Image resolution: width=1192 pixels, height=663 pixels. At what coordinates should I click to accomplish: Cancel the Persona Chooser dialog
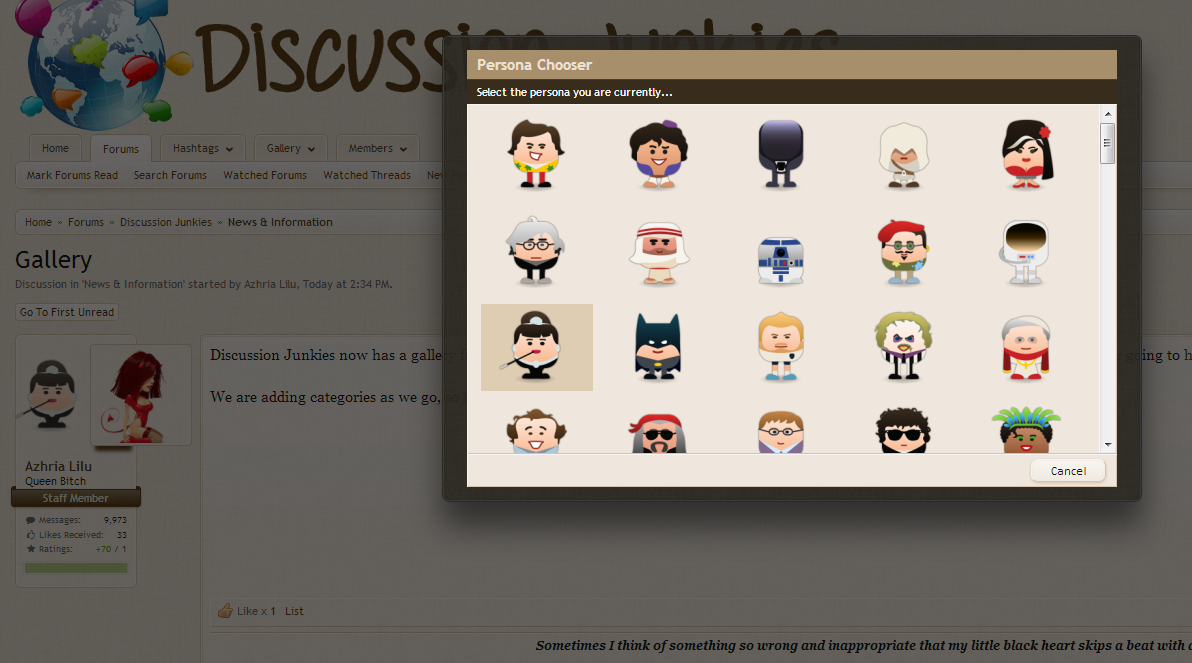click(1068, 471)
